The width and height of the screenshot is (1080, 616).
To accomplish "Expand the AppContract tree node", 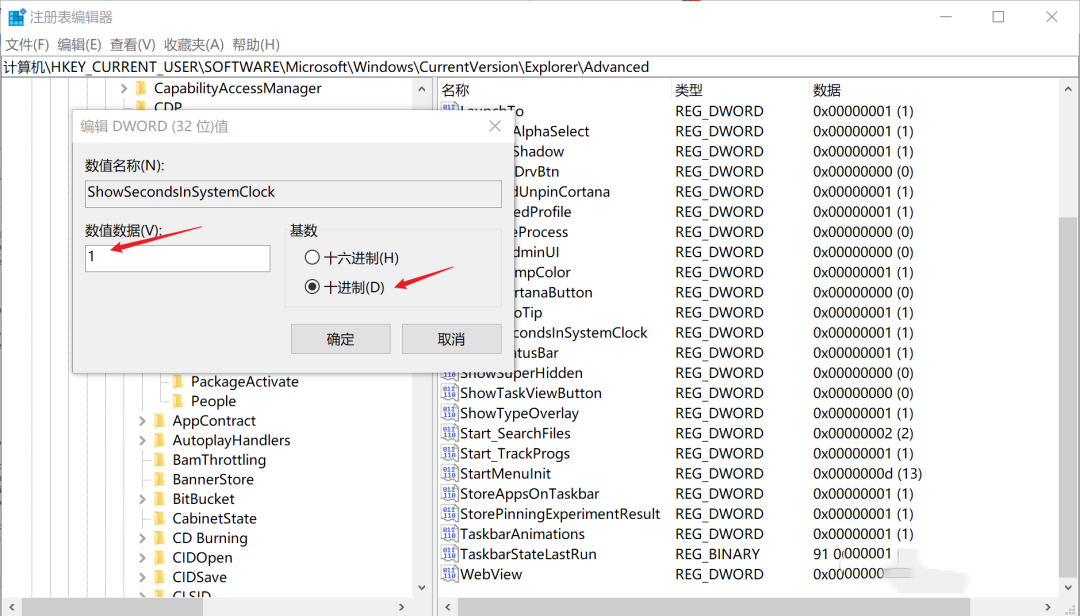I will pyautogui.click(x=142, y=421).
